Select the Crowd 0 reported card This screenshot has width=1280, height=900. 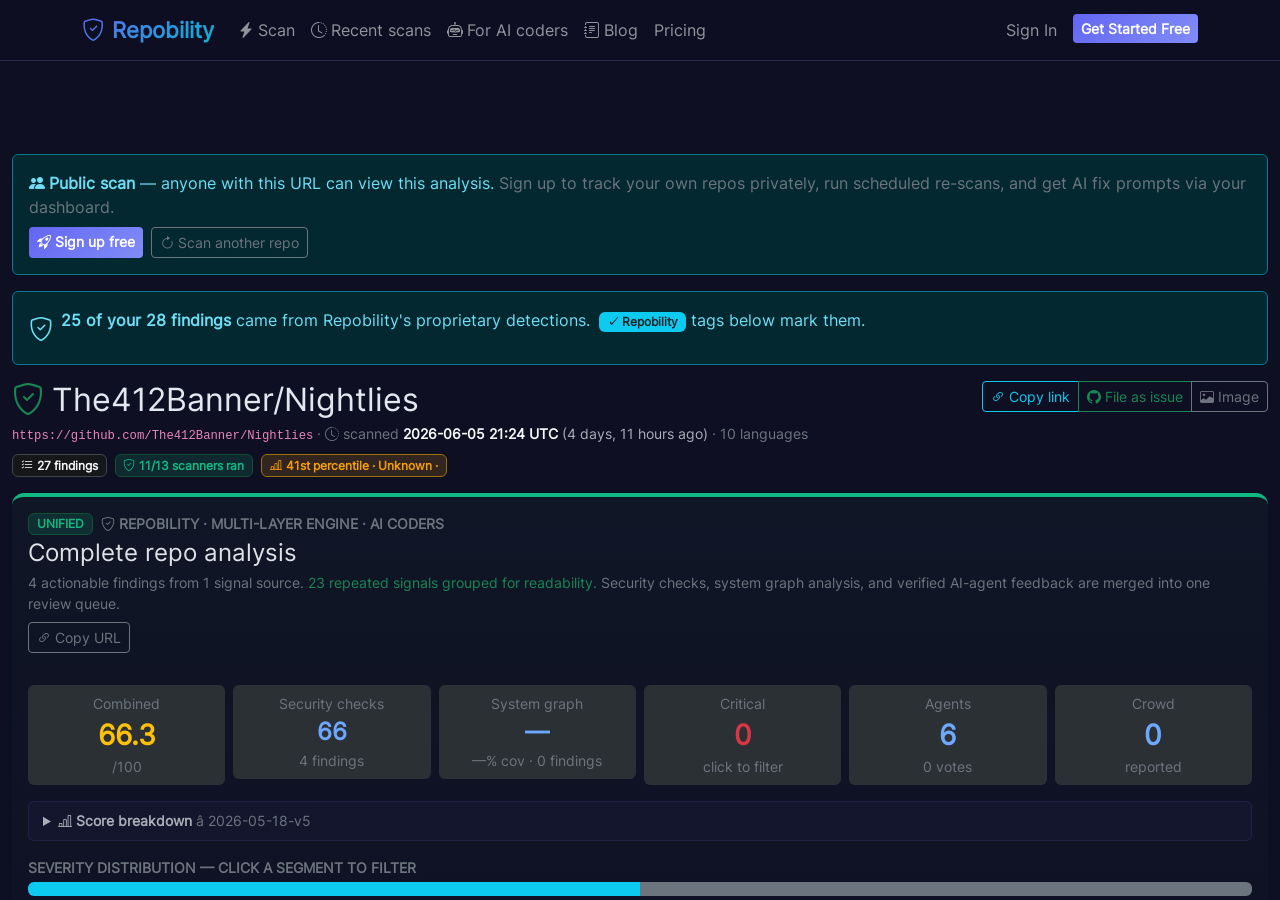point(1153,735)
